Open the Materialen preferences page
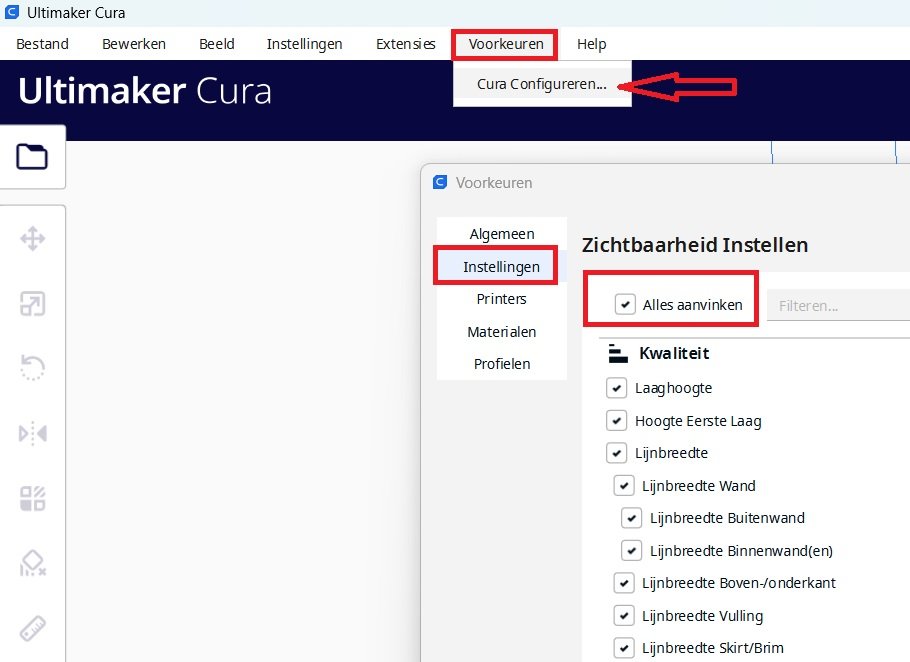The image size is (910, 662). coord(501,332)
